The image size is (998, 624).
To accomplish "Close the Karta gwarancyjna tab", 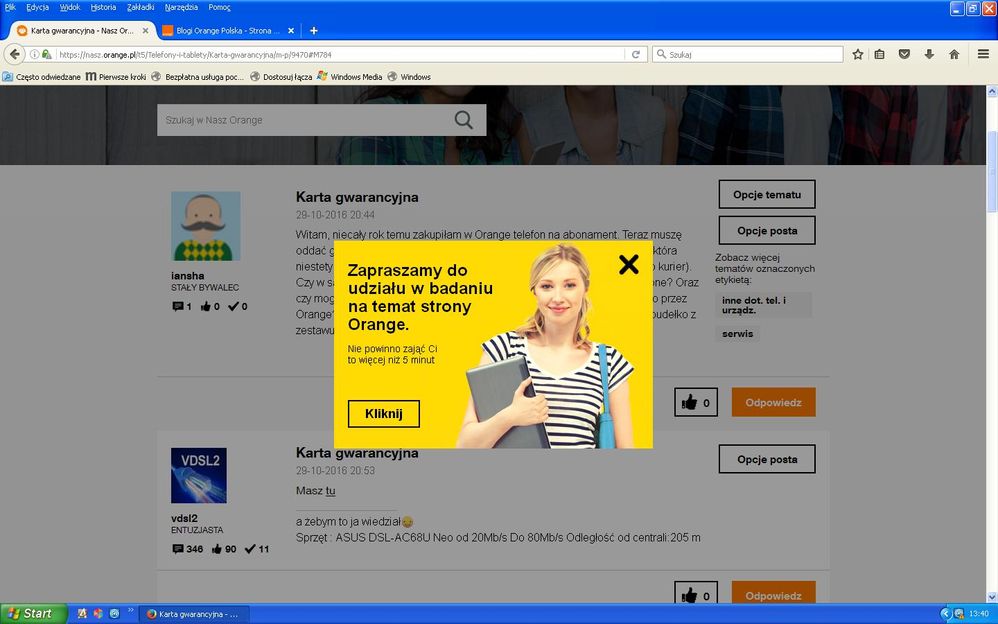I will (146, 31).
